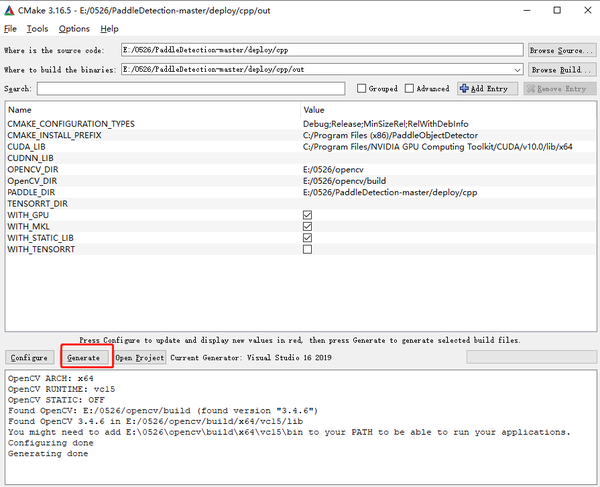Click the PADDLE_DIR value E:/0526/PaddleDetection-master/deploy/cpp
Screen dimensions: 600x487
point(390,192)
